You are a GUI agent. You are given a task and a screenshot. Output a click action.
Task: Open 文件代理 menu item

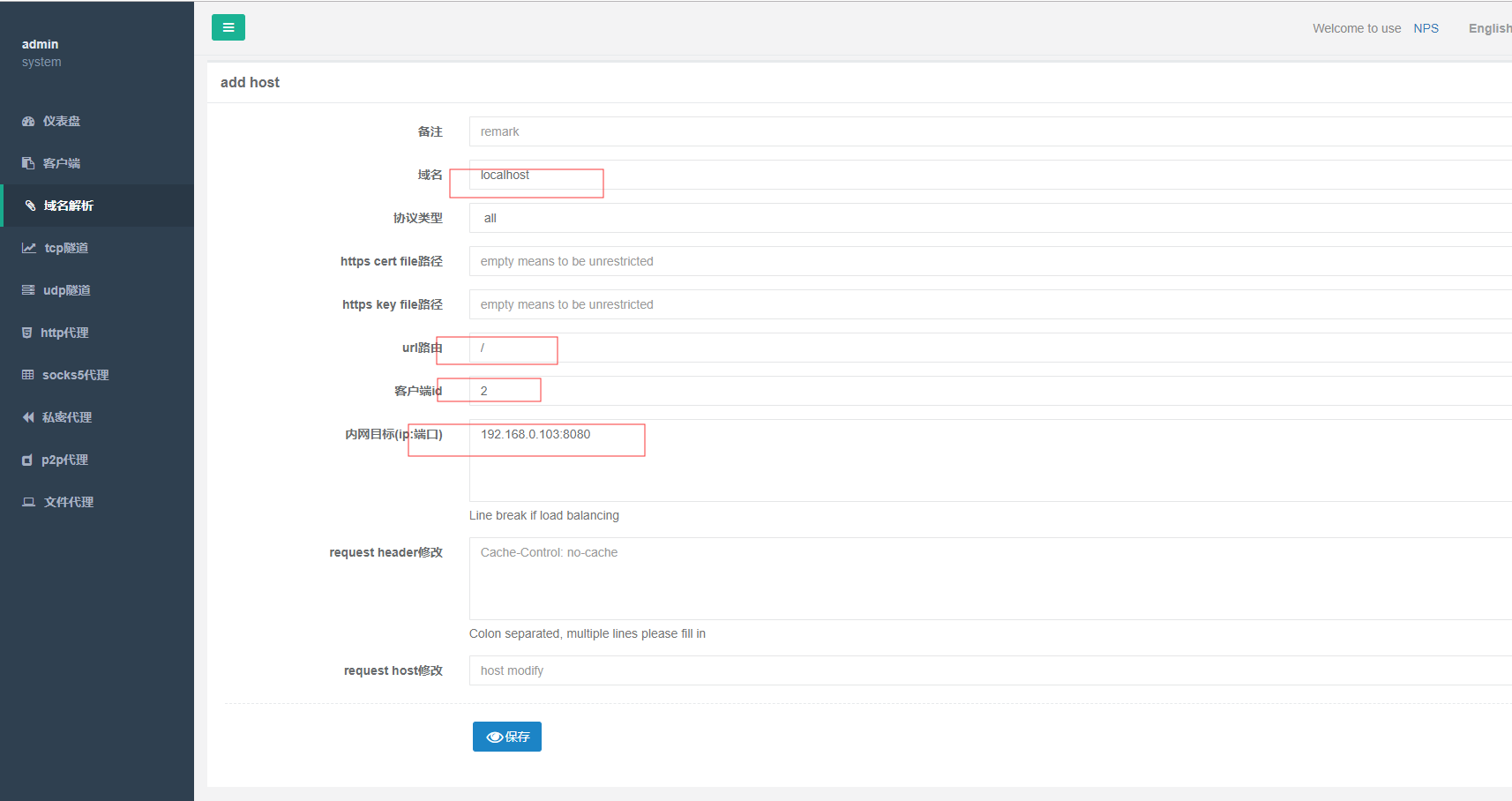coord(97,502)
